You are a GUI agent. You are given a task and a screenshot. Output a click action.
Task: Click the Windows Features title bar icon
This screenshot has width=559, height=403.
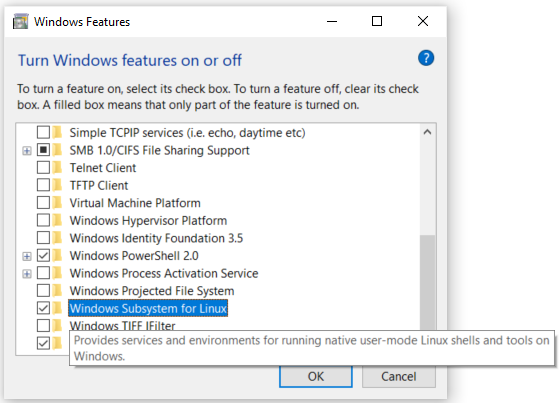[20, 21]
